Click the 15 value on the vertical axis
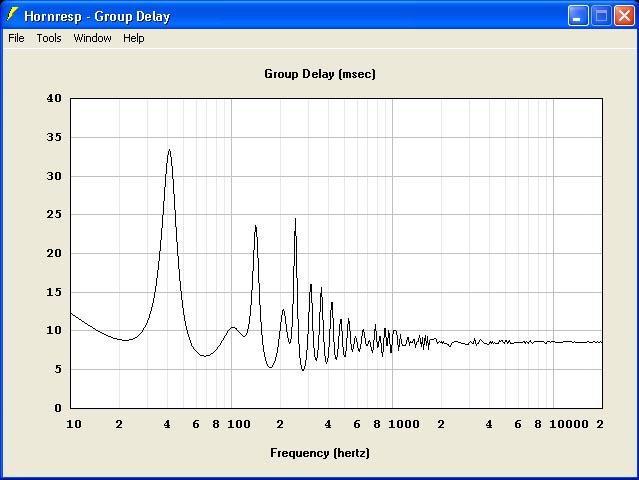The image size is (639, 480). 54,292
